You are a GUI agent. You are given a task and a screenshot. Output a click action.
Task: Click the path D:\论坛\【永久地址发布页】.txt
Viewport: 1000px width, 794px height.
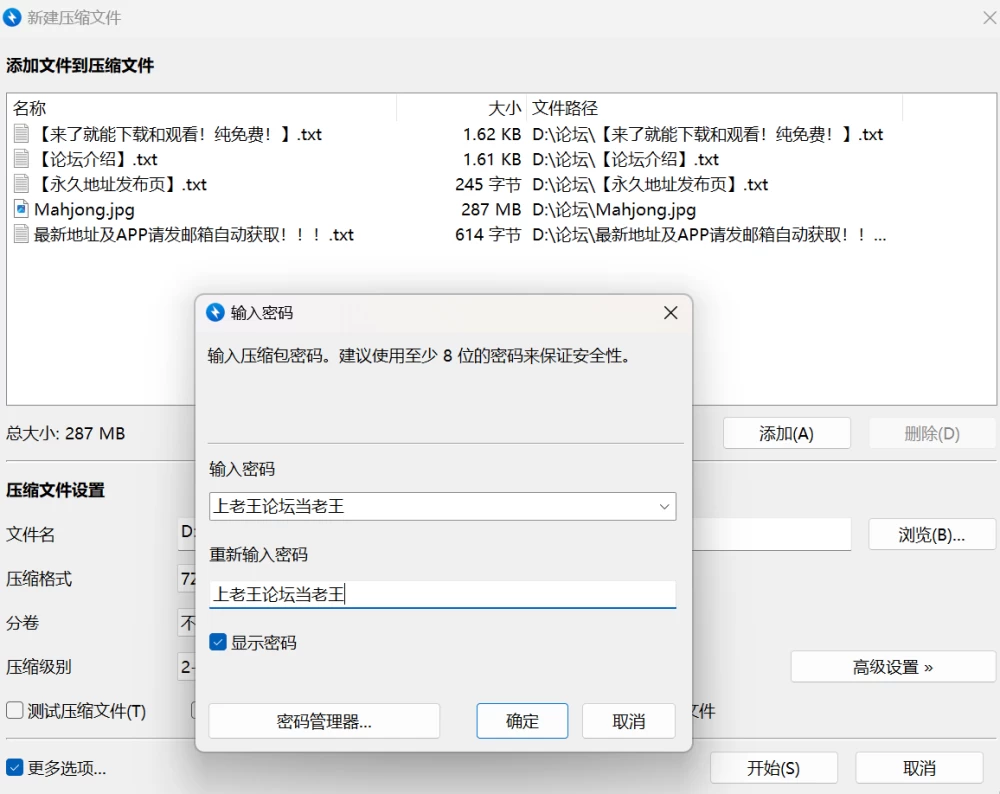(651, 184)
